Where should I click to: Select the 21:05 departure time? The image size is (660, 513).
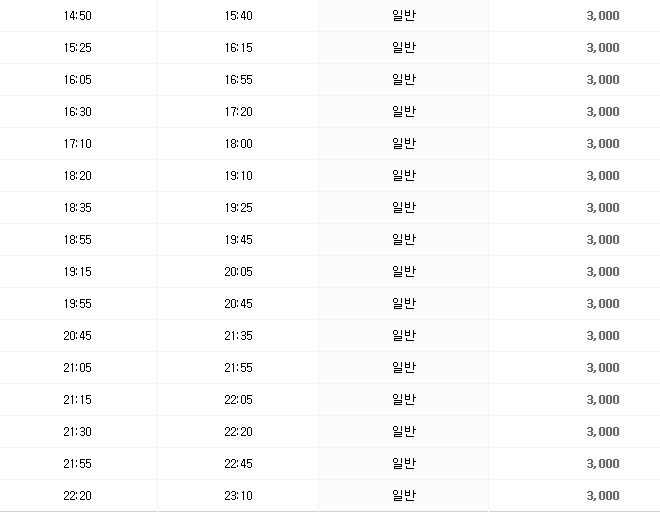tap(77, 368)
